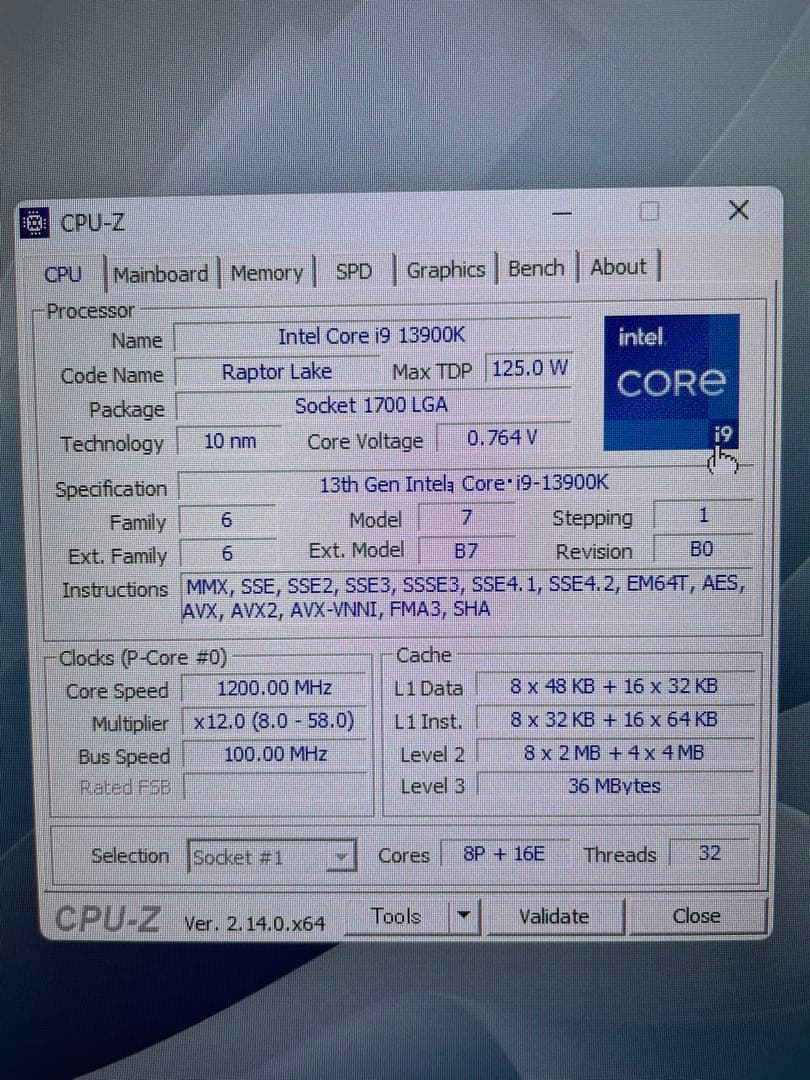Click the CPU-Z icon in title bar
Screen dimensions: 810x1080
click(33, 222)
